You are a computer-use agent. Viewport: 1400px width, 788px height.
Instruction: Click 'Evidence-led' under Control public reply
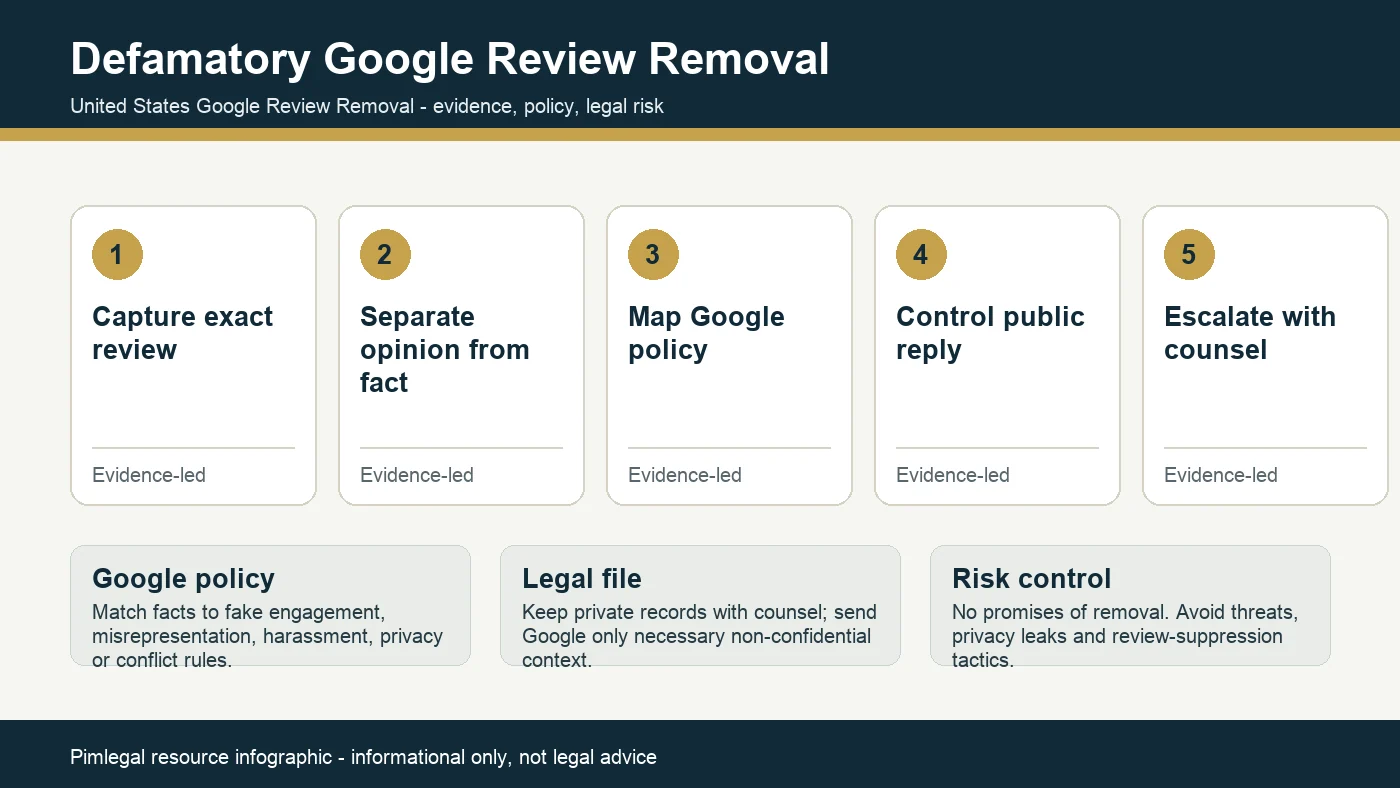click(x=953, y=475)
